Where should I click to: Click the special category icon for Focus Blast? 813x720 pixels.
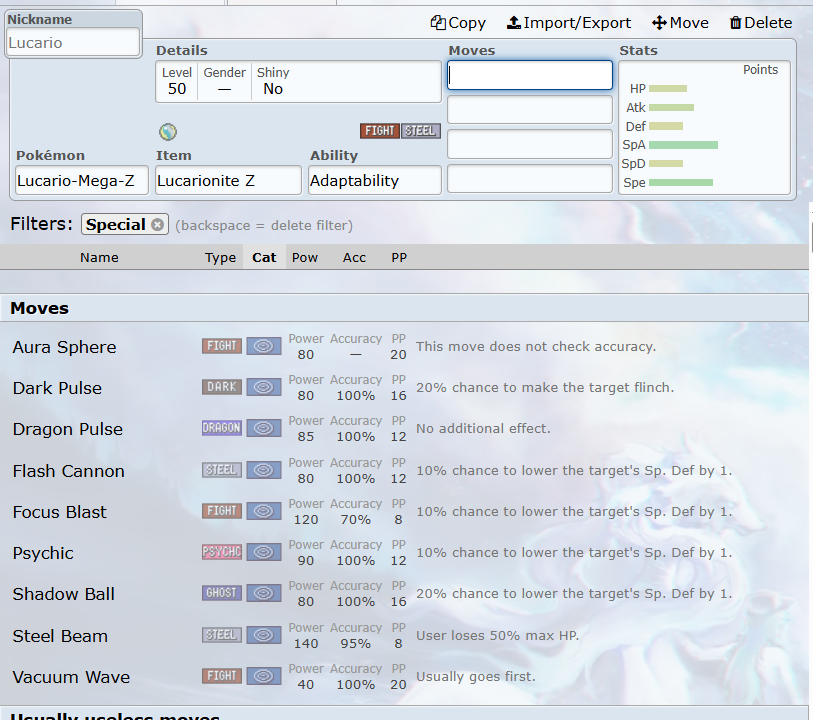click(x=264, y=511)
